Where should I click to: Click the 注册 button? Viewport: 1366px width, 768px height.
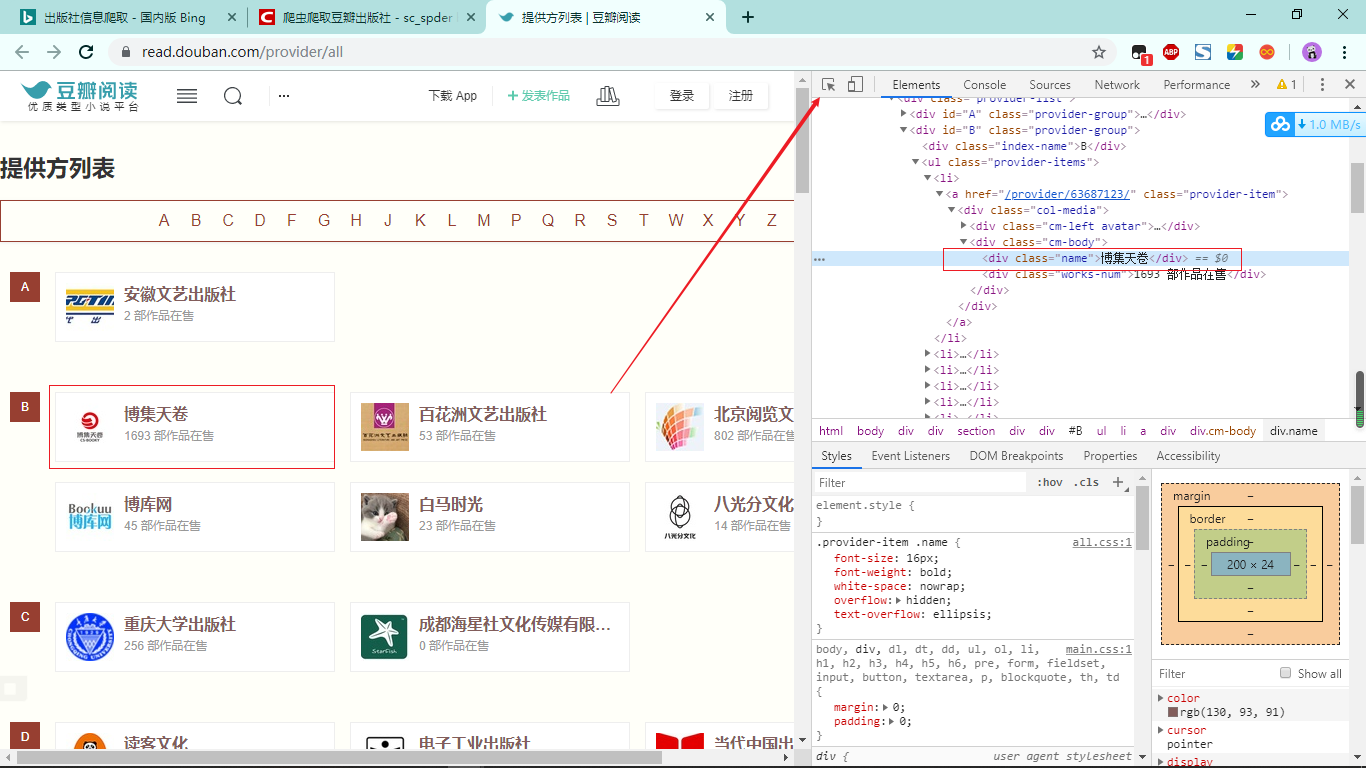click(x=741, y=96)
